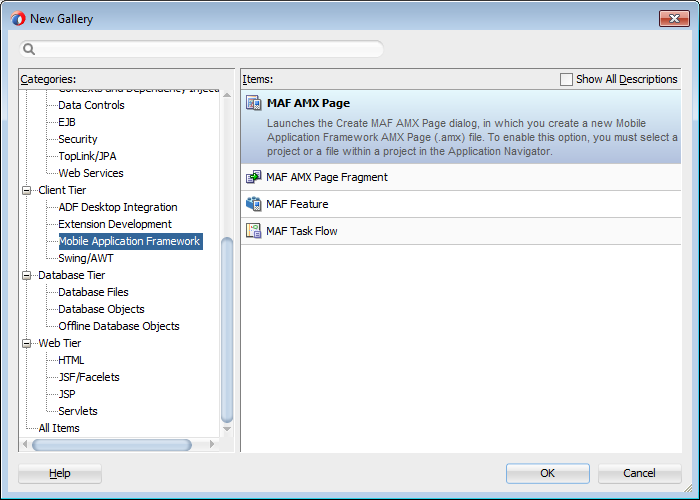Click the JDeveloper logo in title bar

[x=18, y=19]
